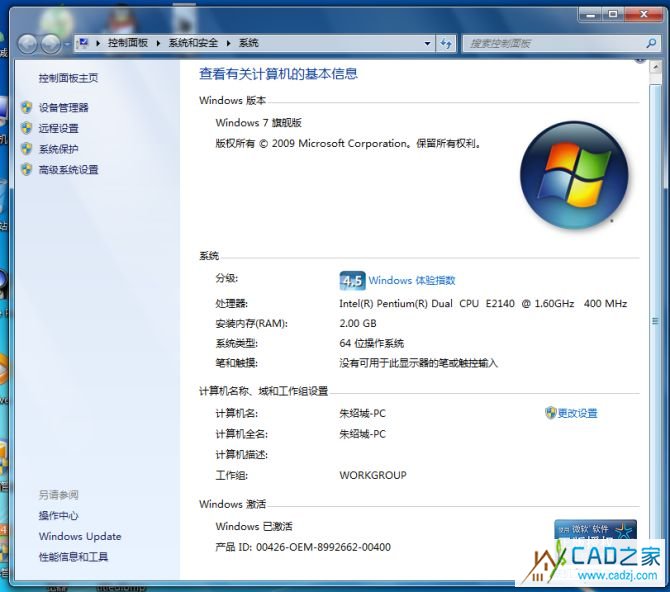
Task: Open the 高级系统设置 link
Action: click(x=68, y=170)
